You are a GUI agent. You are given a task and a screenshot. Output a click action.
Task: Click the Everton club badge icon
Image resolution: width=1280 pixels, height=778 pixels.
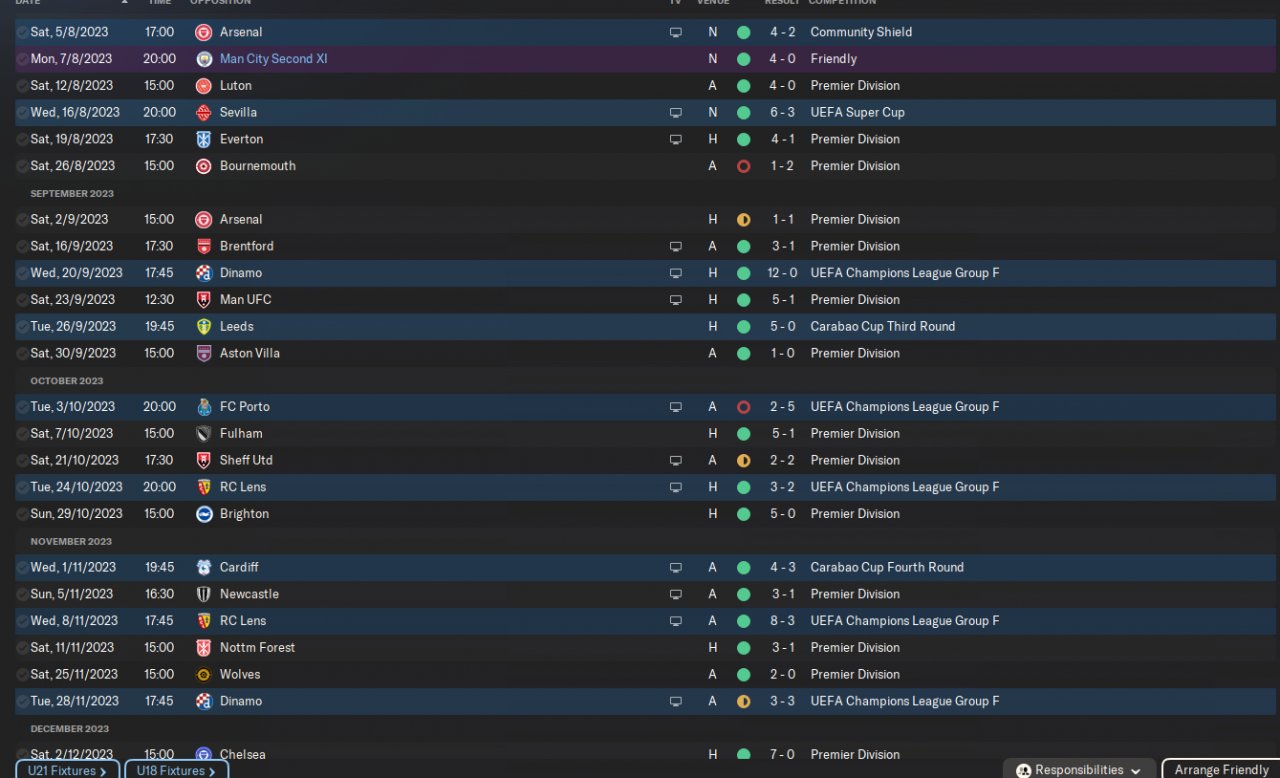(x=204, y=139)
